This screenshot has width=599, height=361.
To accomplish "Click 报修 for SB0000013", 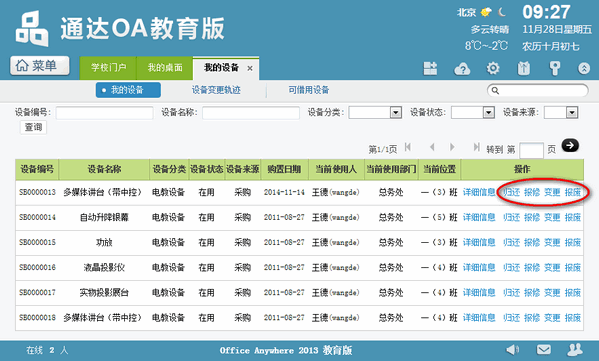I will coord(532,192).
